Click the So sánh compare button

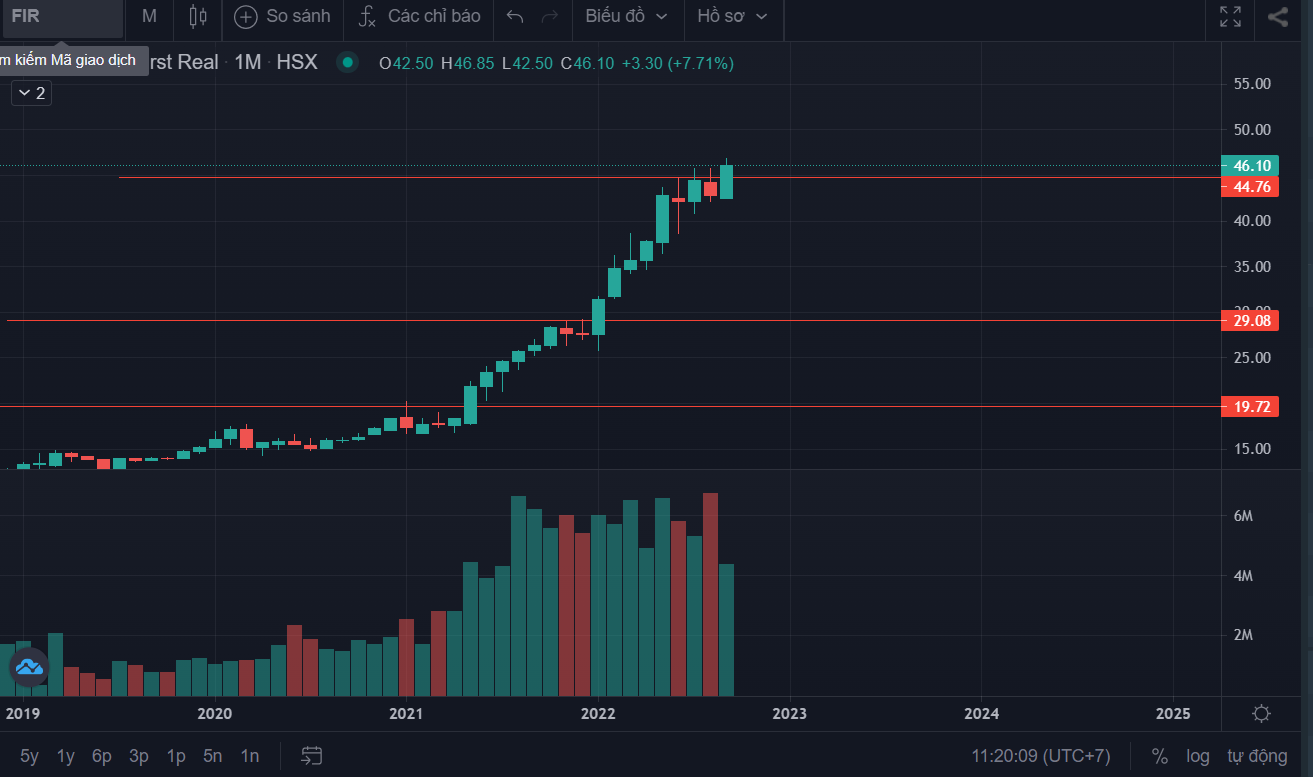(x=283, y=17)
